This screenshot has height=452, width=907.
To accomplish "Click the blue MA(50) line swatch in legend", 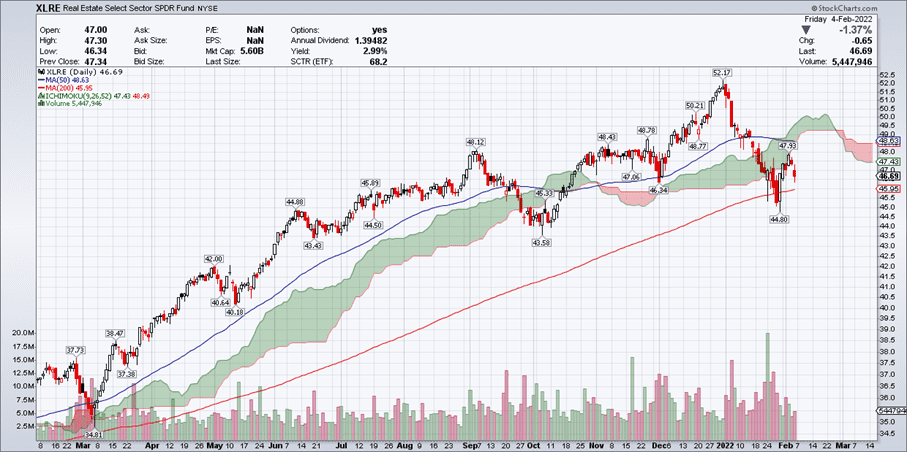I will click(x=40, y=82).
